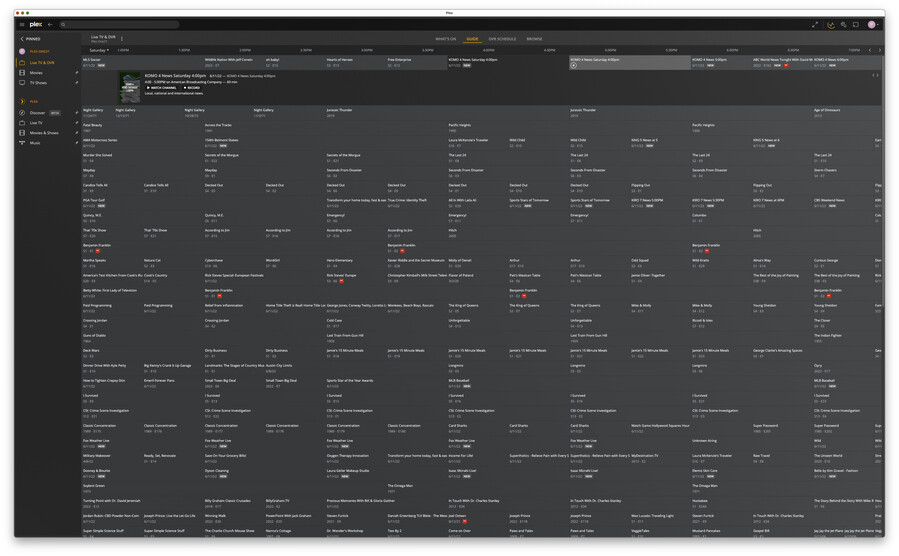Go back with the top bar arrow
Viewport: 899px width, 556px height.
tap(50, 25)
